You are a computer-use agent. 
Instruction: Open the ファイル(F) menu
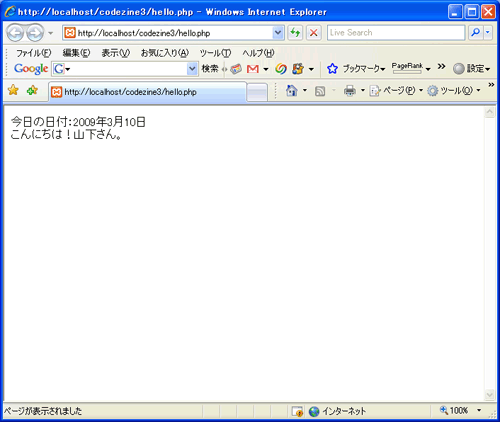pos(33,53)
